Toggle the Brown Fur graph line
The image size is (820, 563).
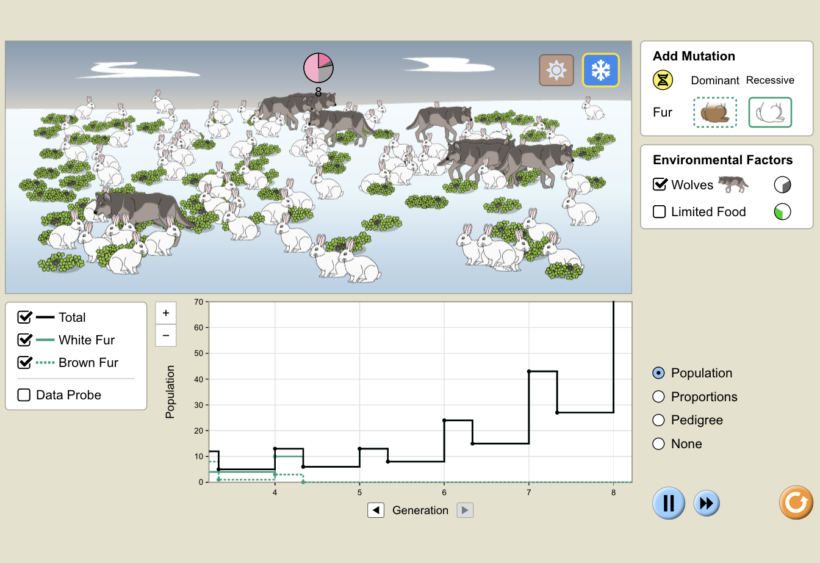(26, 363)
